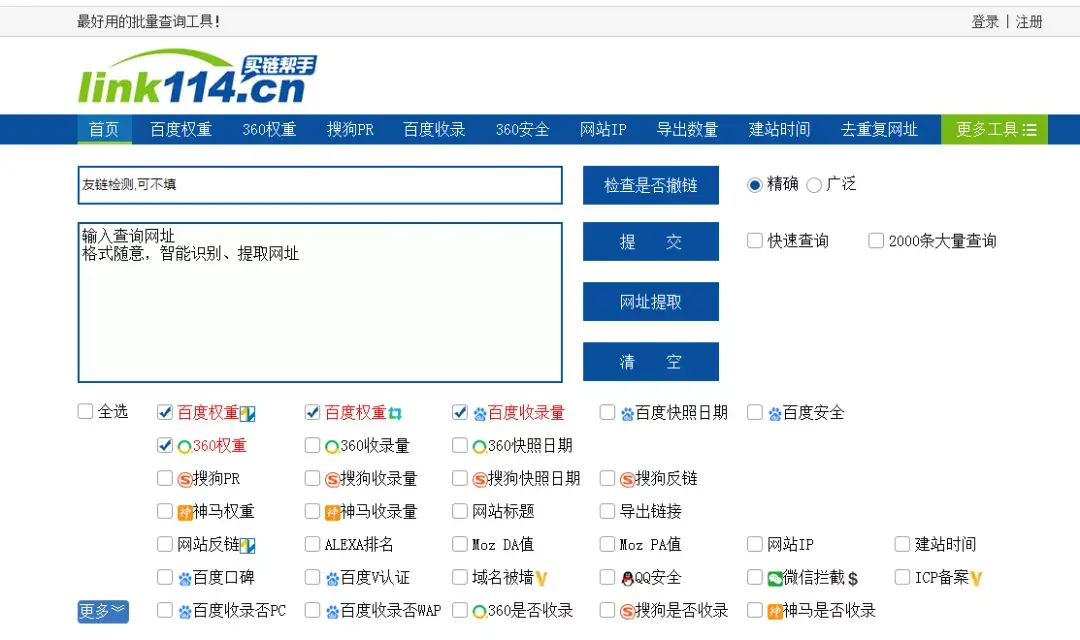The width and height of the screenshot is (1080, 640).
Task: Click the 360 ring icon beside 360收录量
Action: 332,446
